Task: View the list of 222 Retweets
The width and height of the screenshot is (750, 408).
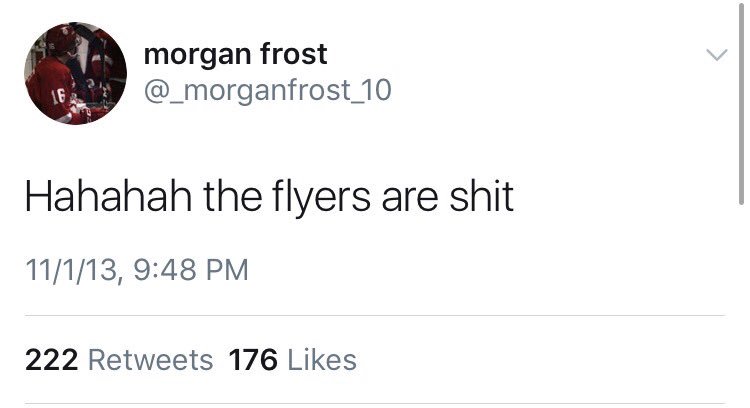Action: [x=119, y=360]
